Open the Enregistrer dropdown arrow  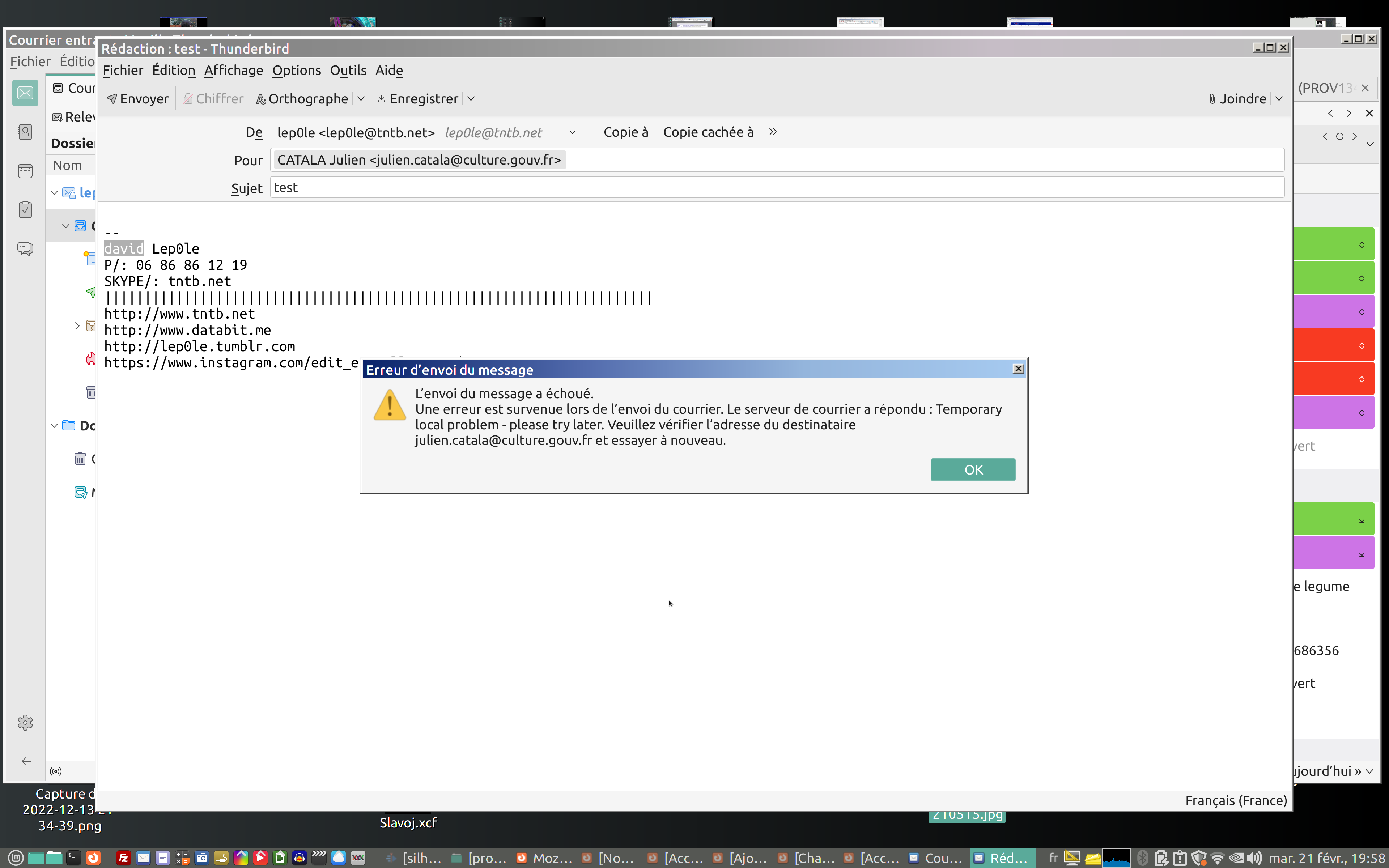pyautogui.click(x=471, y=99)
